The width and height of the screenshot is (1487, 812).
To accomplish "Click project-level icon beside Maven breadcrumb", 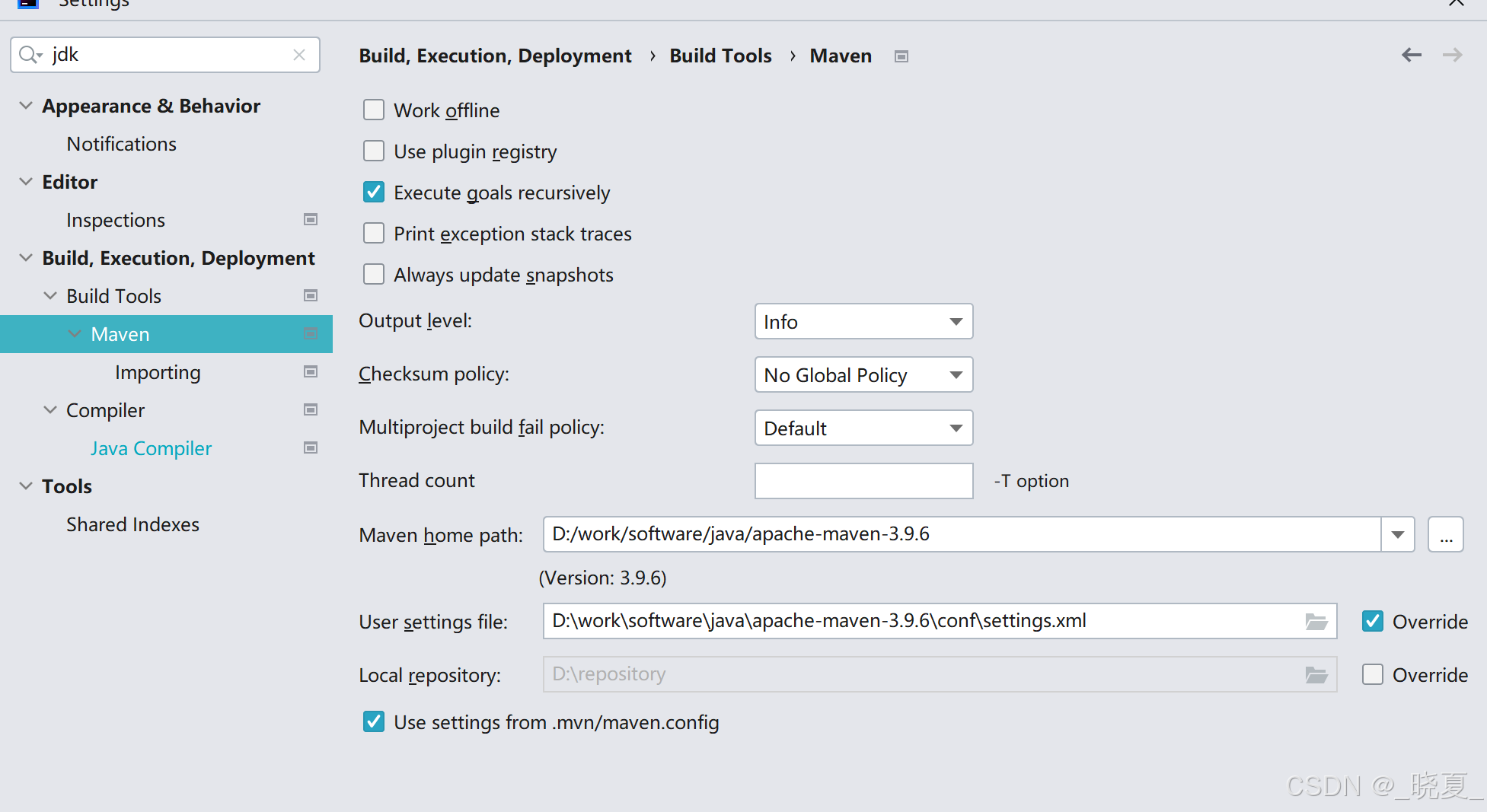I will pos(901,56).
